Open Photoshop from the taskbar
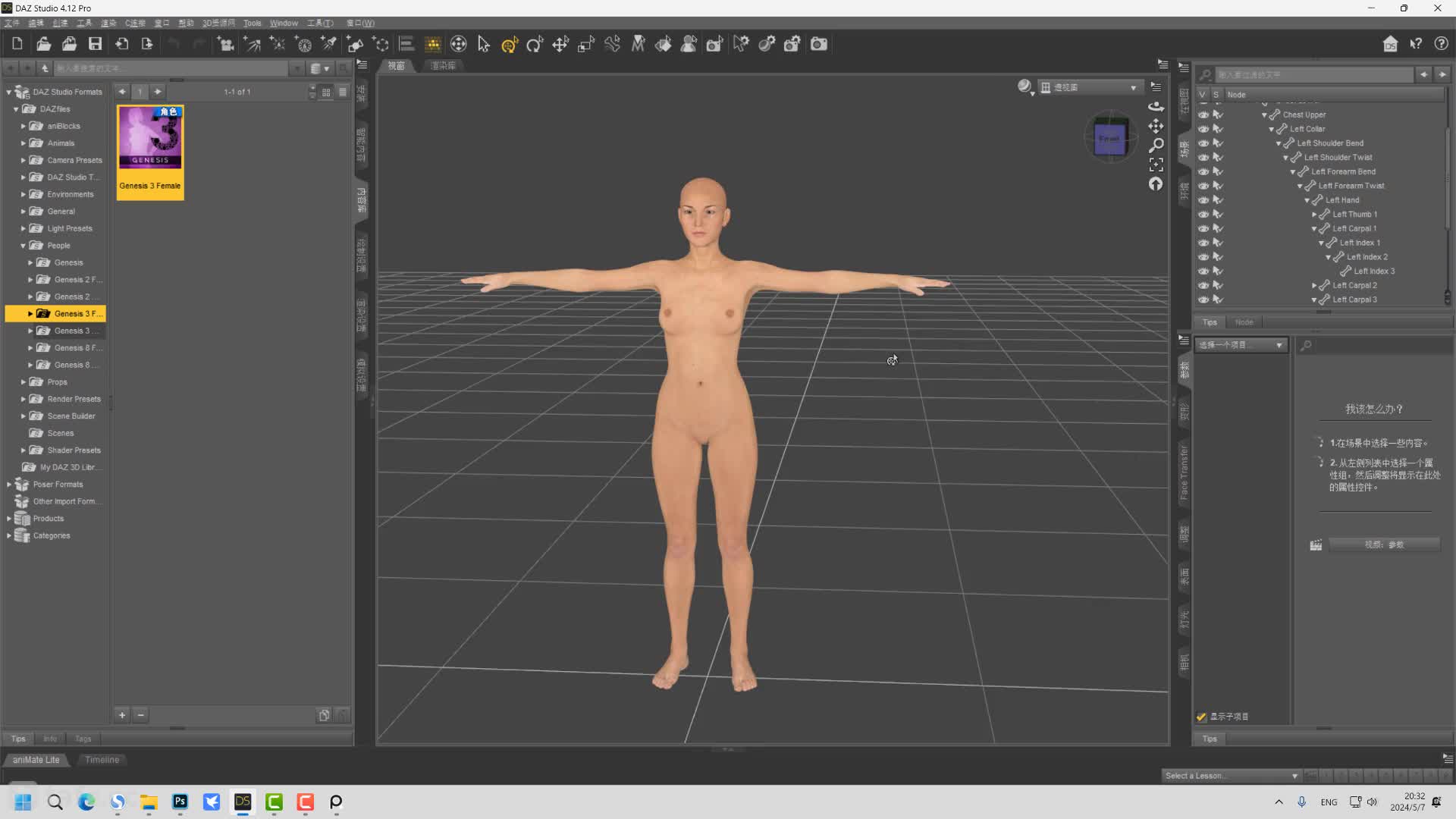Image resolution: width=1456 pixels, height=819 pixels. tap(180, 802)
